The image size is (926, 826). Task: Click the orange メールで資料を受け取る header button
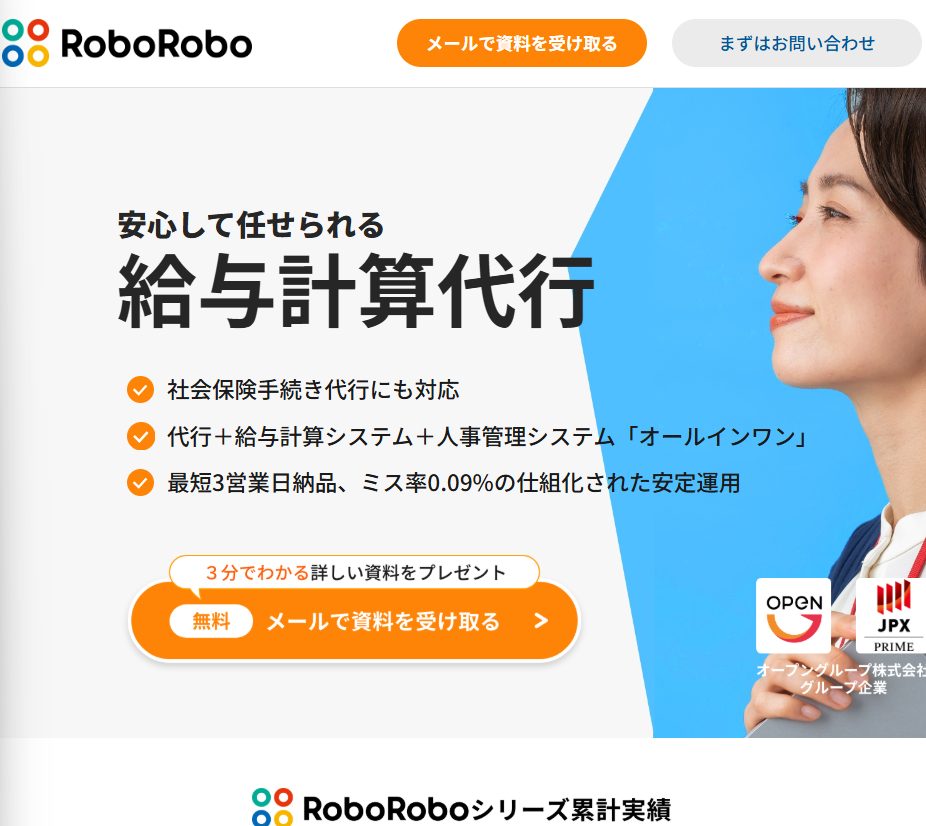521,43
